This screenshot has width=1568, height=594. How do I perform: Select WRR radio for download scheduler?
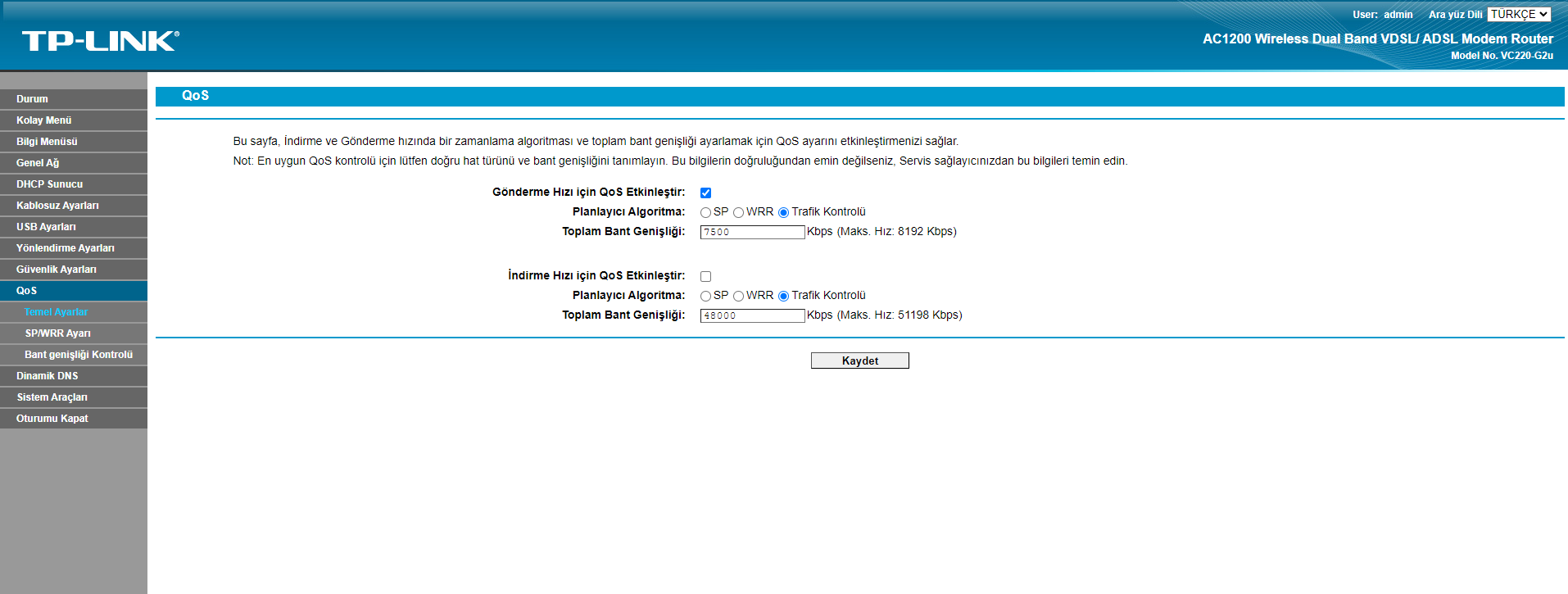[x=738, y=296]
